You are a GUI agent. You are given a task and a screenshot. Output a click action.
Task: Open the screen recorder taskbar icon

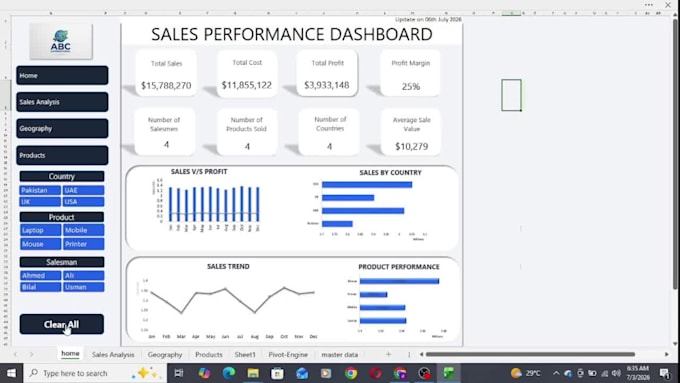click(x=424, y=373)
